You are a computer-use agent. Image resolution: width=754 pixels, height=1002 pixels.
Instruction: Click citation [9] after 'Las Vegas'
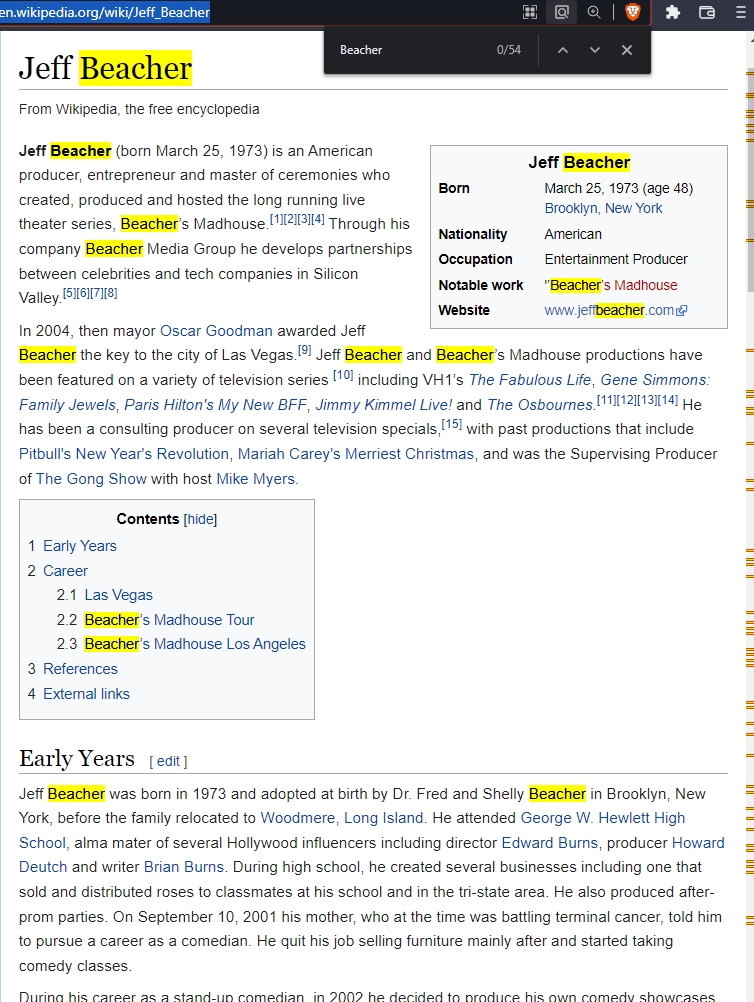point(305,350)
